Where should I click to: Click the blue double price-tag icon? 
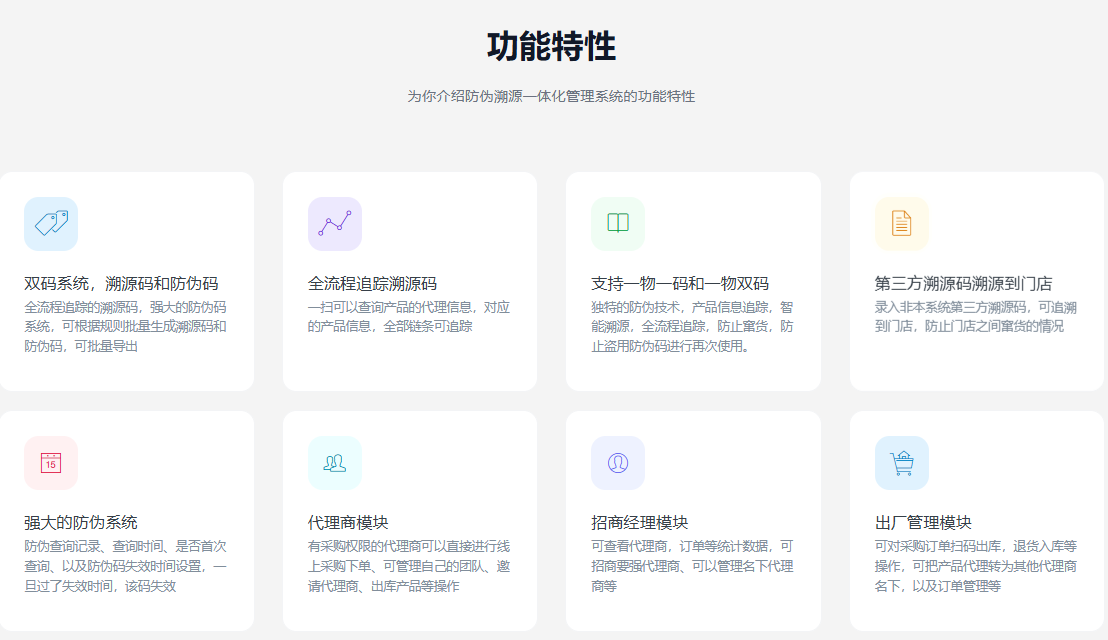[x=51, y=223]
